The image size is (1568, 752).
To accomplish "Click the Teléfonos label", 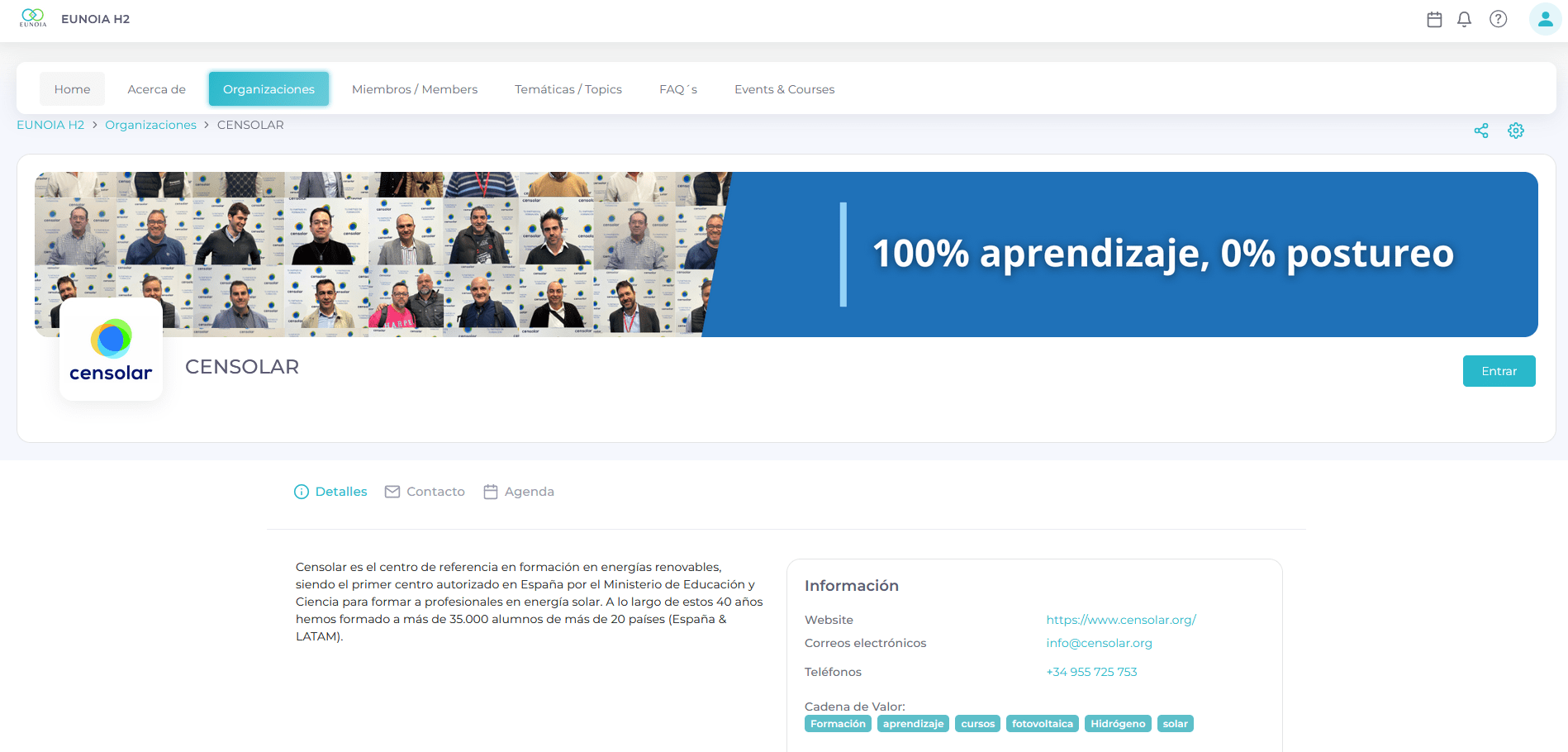I will click(833, 672).
